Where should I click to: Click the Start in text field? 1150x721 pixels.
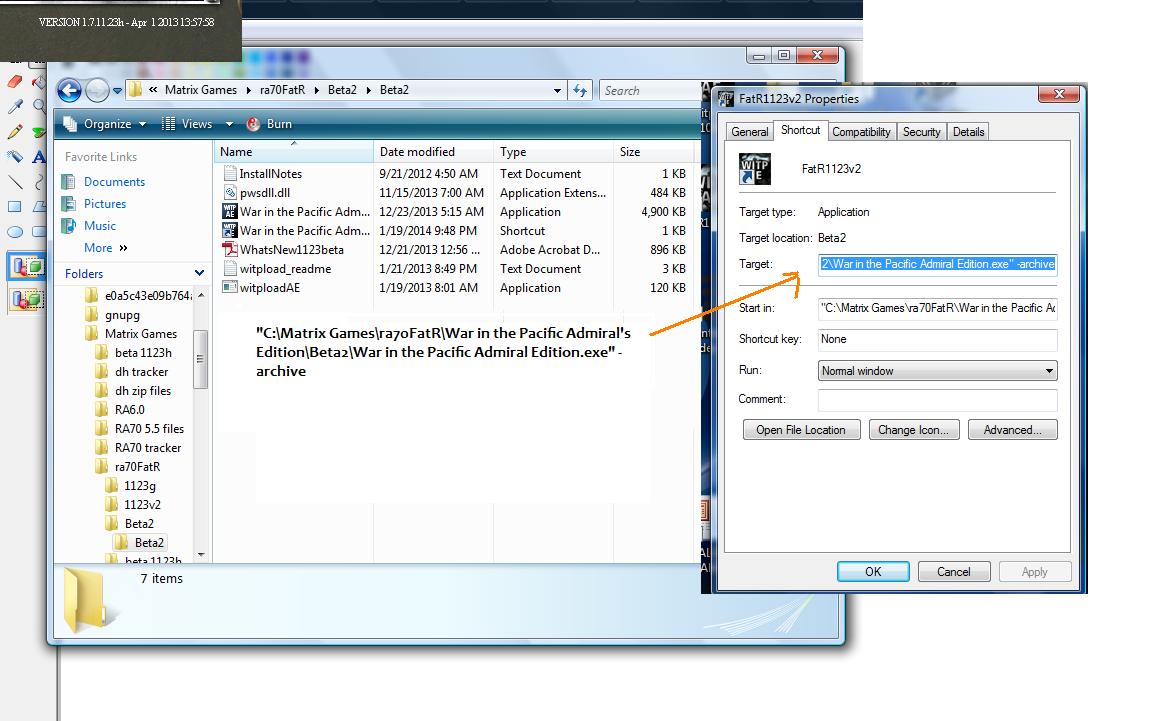coord(937,308)
